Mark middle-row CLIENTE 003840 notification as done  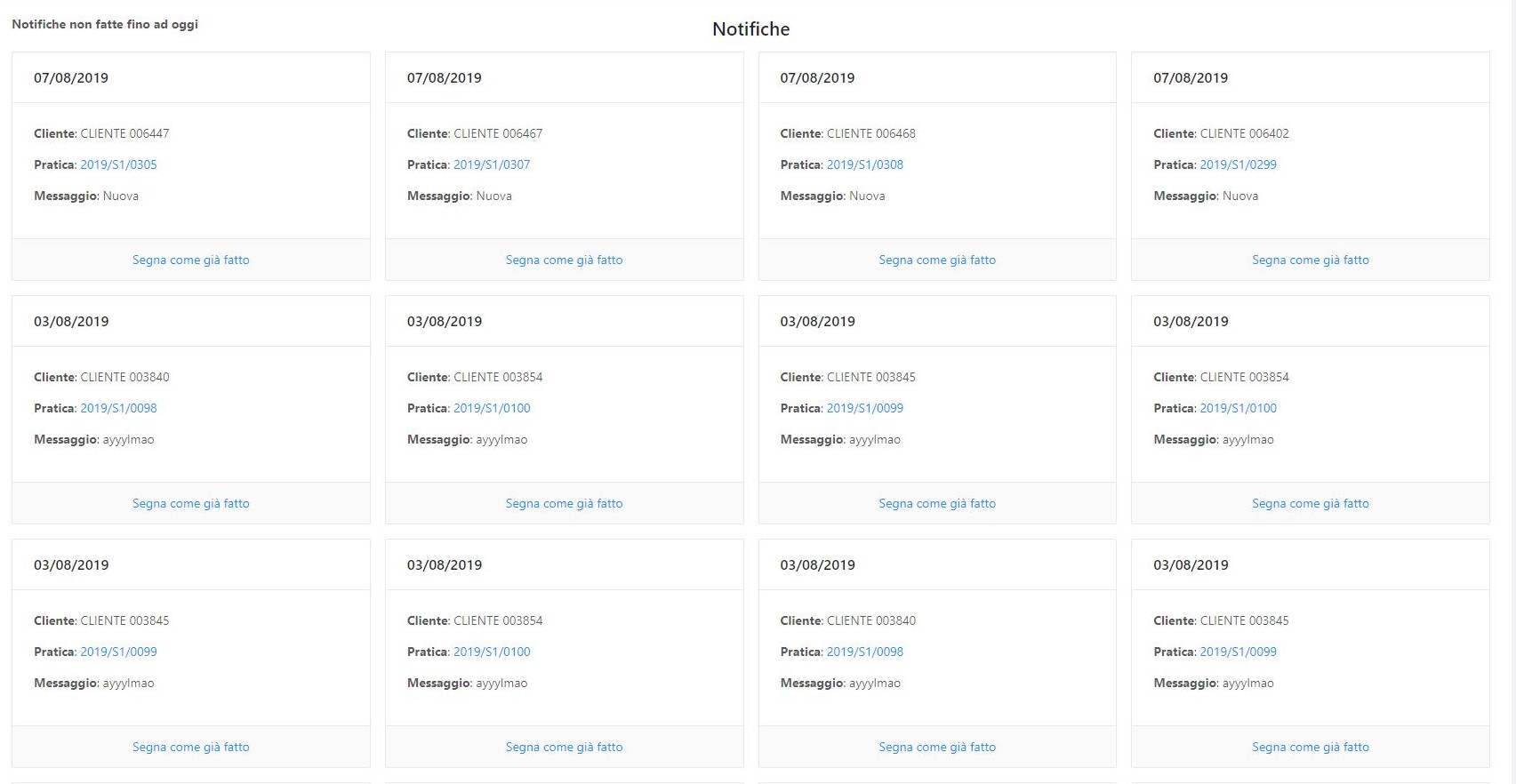coord(190,503)
